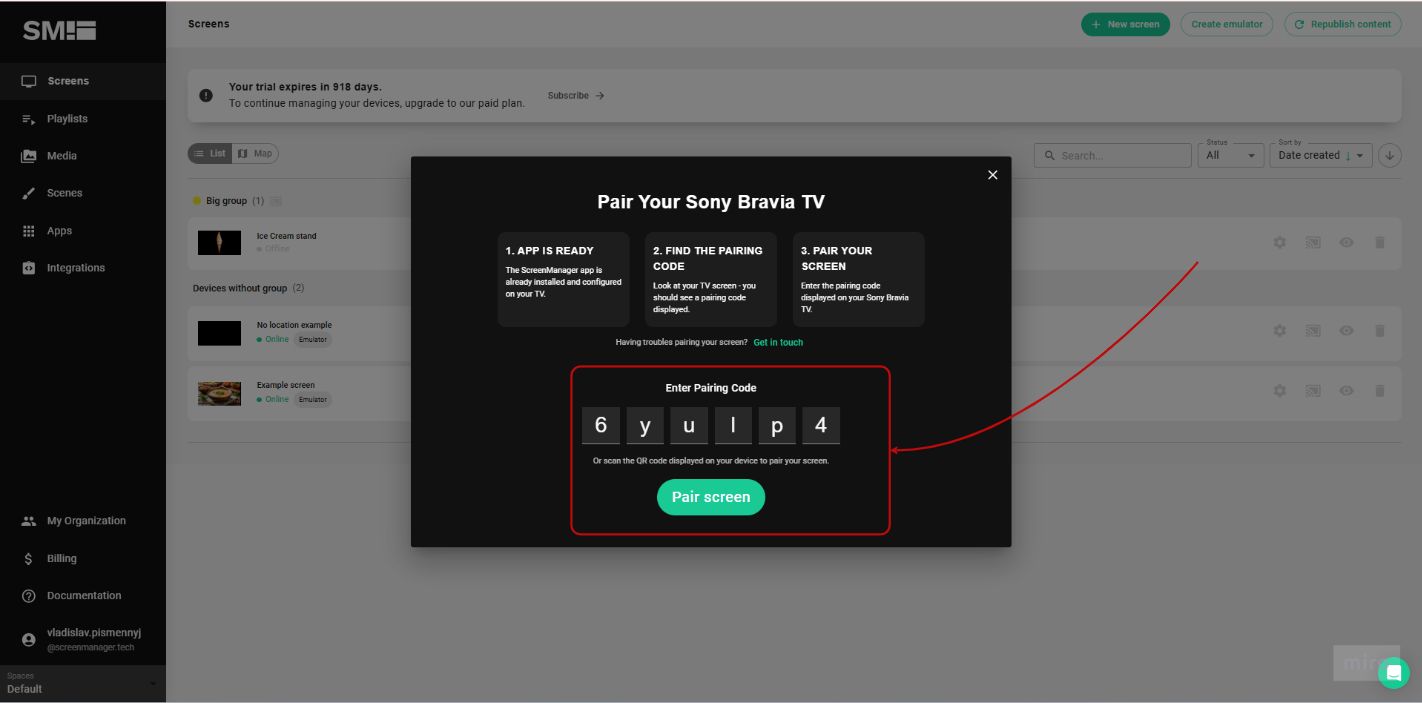Open Integrations in the sidebar
Viewport: 1422px width, 703px height.
coord(83,268)
